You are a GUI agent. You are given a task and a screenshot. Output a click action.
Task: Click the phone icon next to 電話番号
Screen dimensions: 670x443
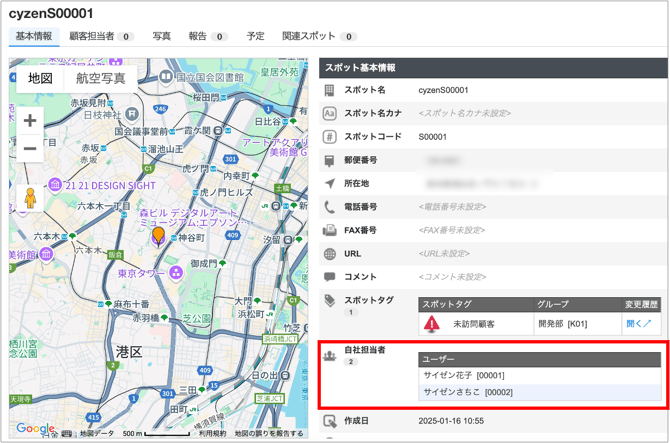coord(330,207)
